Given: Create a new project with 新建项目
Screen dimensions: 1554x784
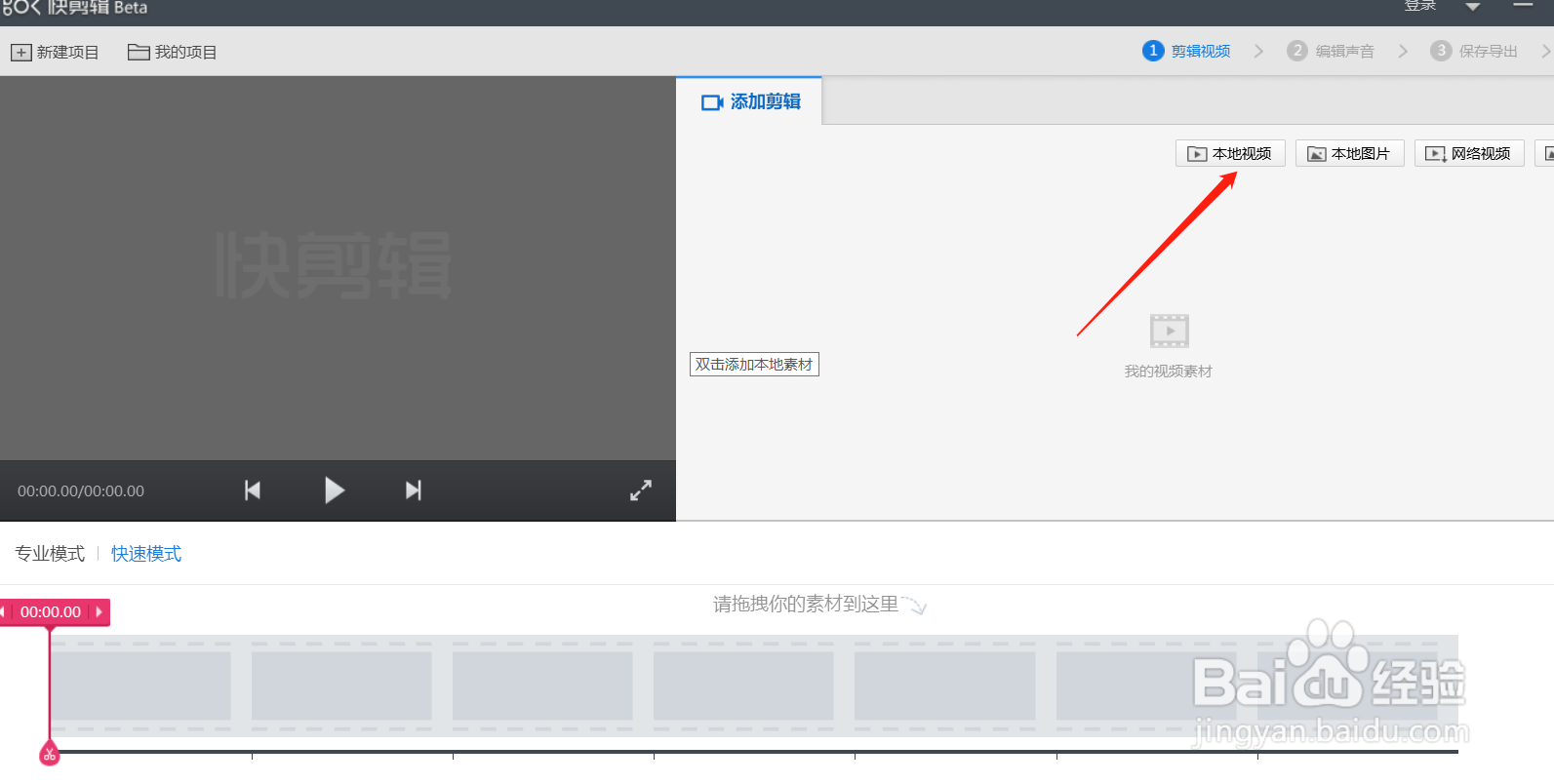Looking at the screenshot, I should [55, 52].
